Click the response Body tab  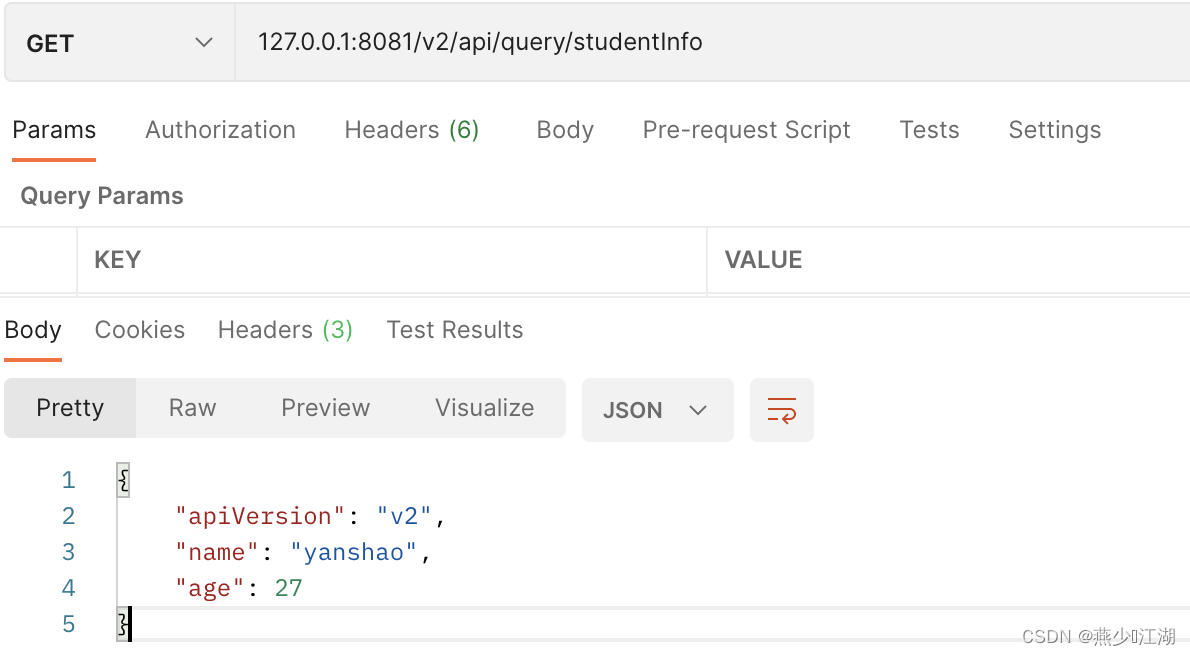[x=33, y=330]
